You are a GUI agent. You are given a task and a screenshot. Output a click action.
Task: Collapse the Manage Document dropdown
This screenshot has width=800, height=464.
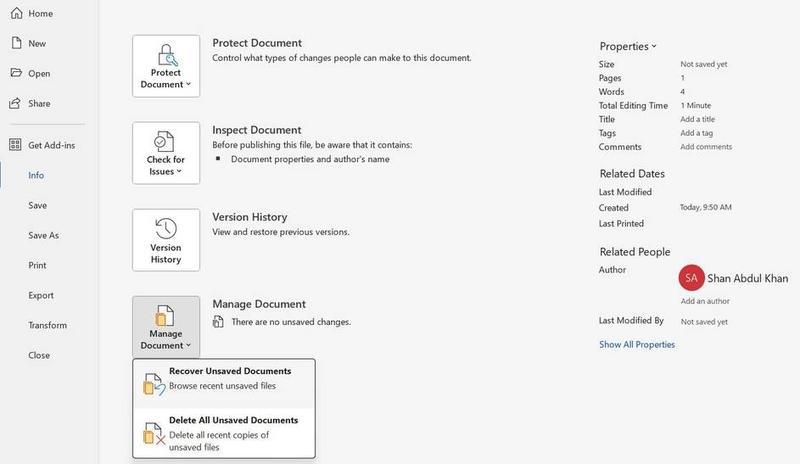coord(166,327)
